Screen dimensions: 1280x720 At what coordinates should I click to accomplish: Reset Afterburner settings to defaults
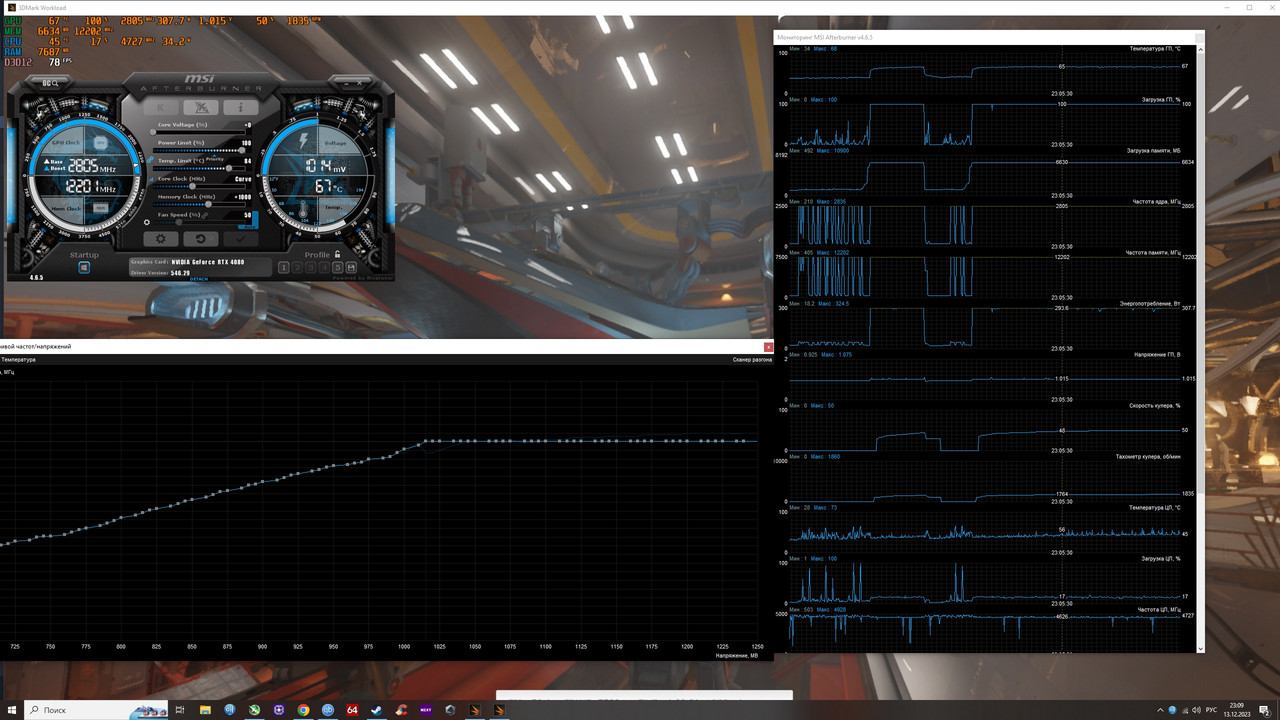pyautogui.click(x=201, y=239)
